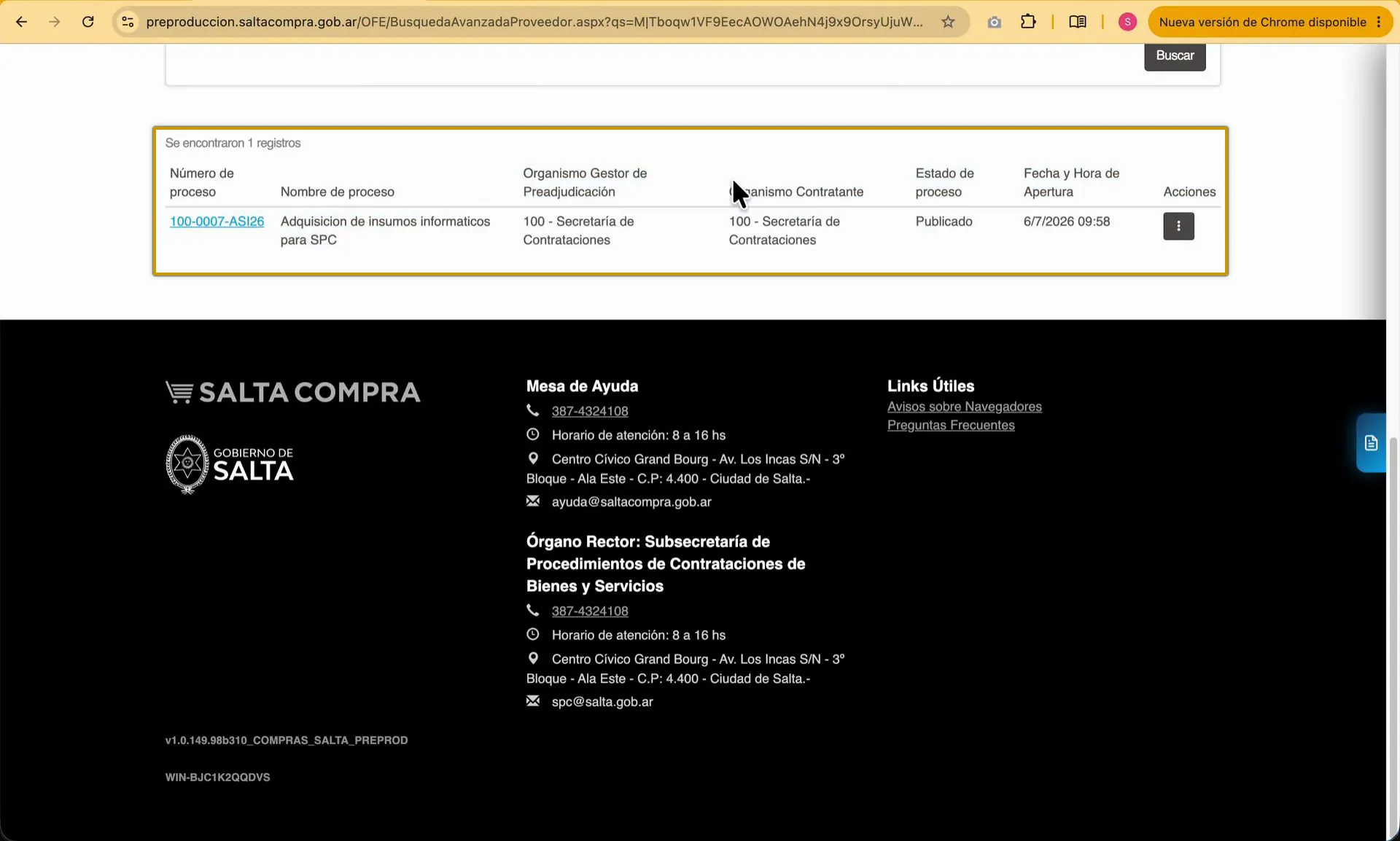
Task: Click Órgano Rector phone number link
Action: point(590,611)
